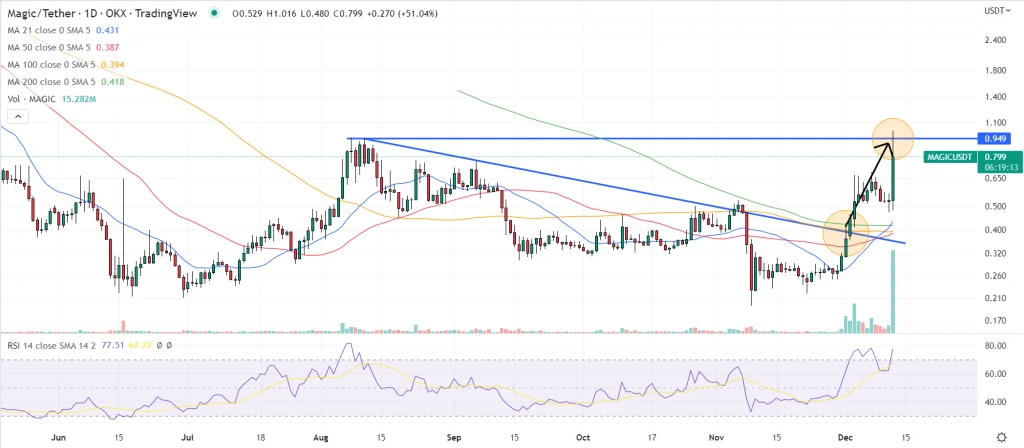
Task: Click the MAGICUSDT symbol label
Action: (950, 157)
